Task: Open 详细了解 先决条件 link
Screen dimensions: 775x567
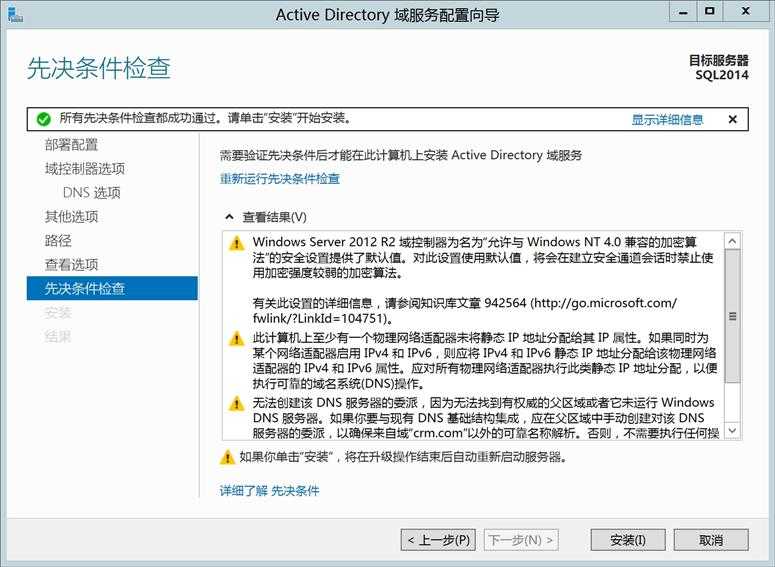Action: (x=269, y=491)
